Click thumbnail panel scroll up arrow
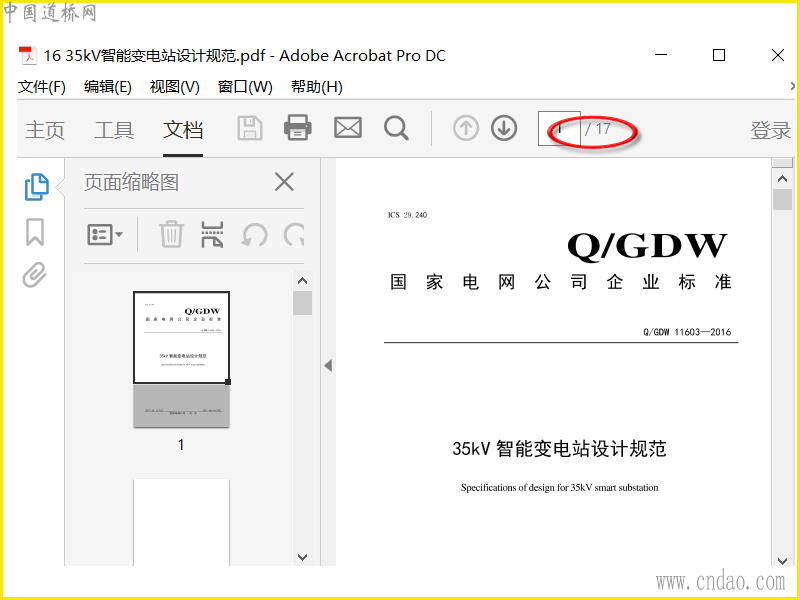 pyautogui.click(x=303, y=281)
